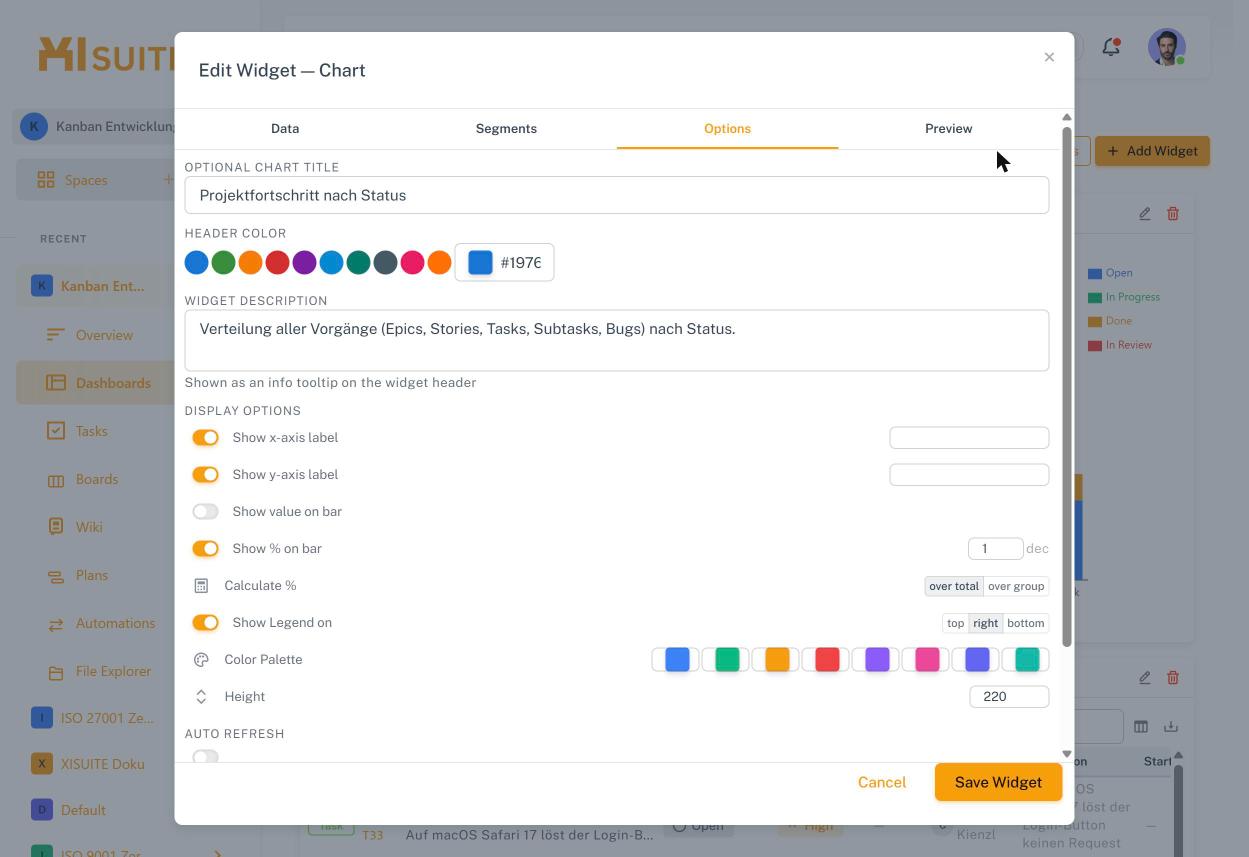The image size is (1249, 857).
Task: Click the red swatch in Color Palette
Action: click(x=827, y=659)
